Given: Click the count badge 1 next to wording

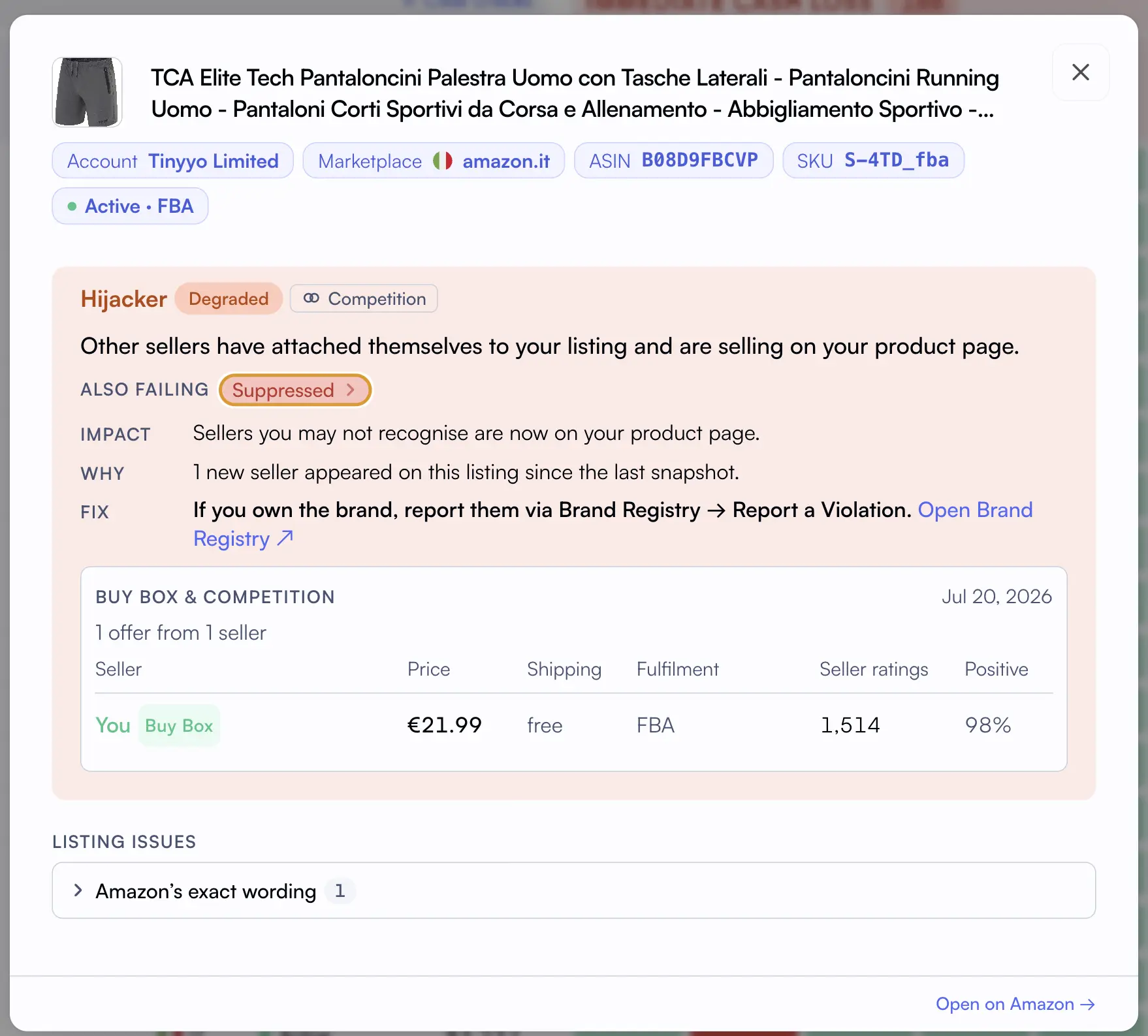Looking at the screenshot, I should tap(340, 891).
